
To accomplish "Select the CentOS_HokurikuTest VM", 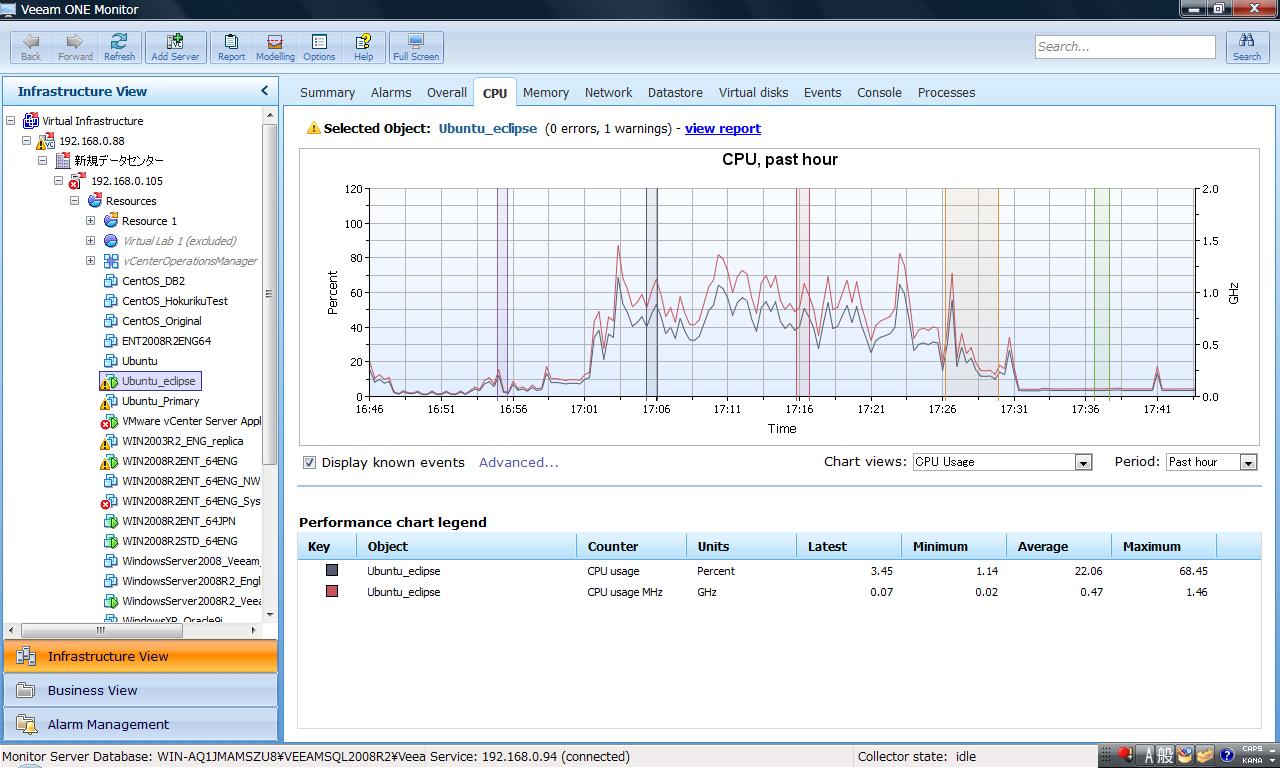I will (x=175, y=301).
